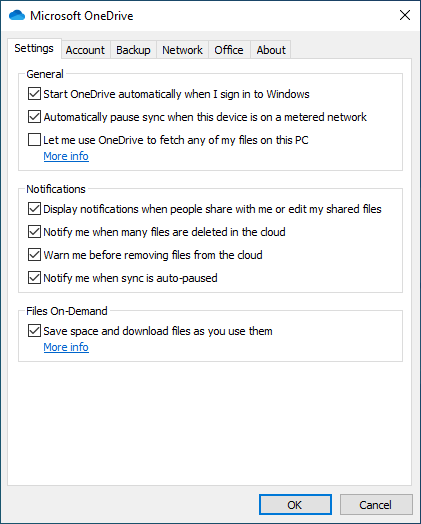Open the Backup tab
The width and height of the screenshot is (421, 524).
[133, 50]
